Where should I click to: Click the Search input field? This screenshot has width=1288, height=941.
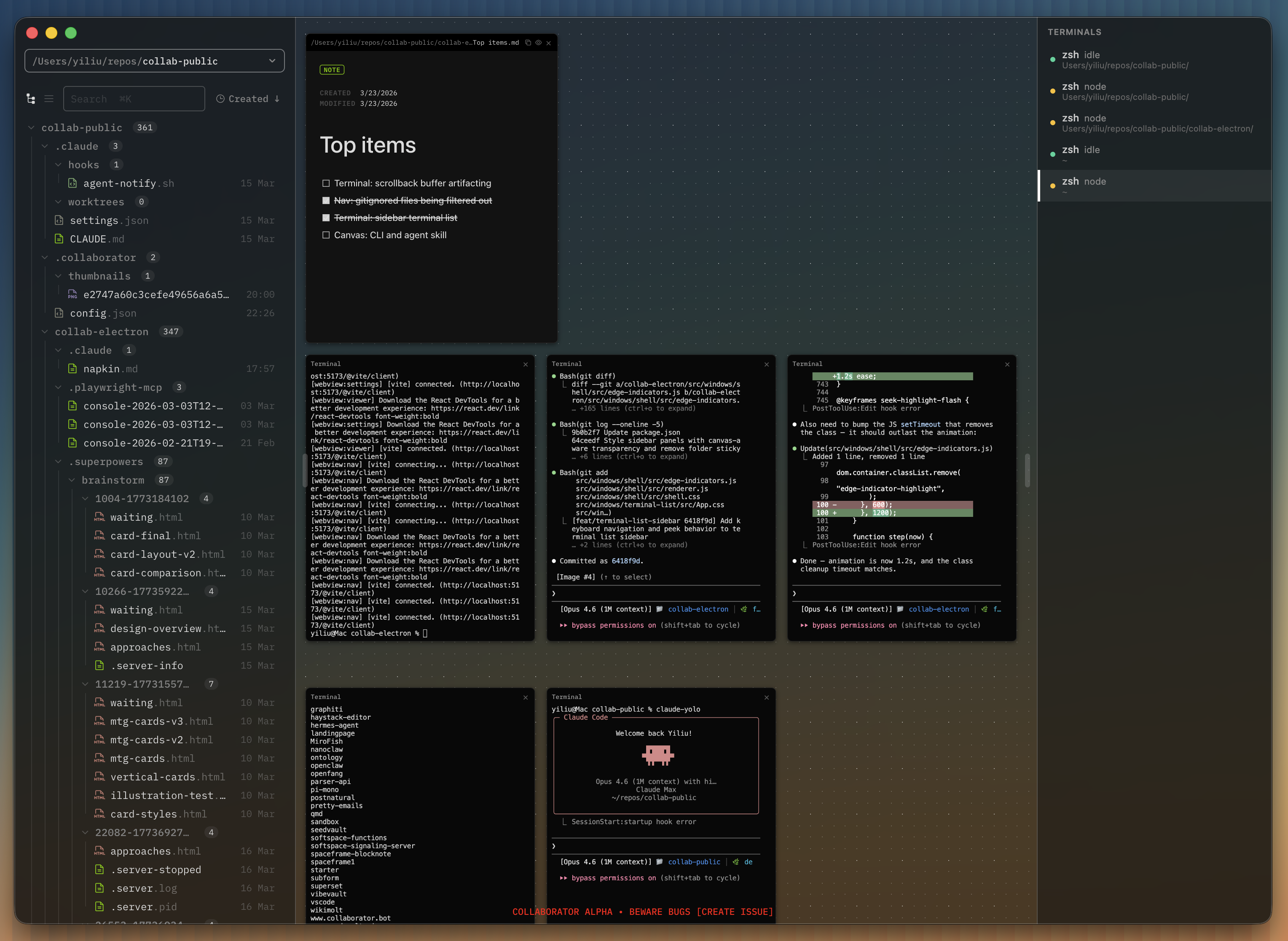coord(134,99)
